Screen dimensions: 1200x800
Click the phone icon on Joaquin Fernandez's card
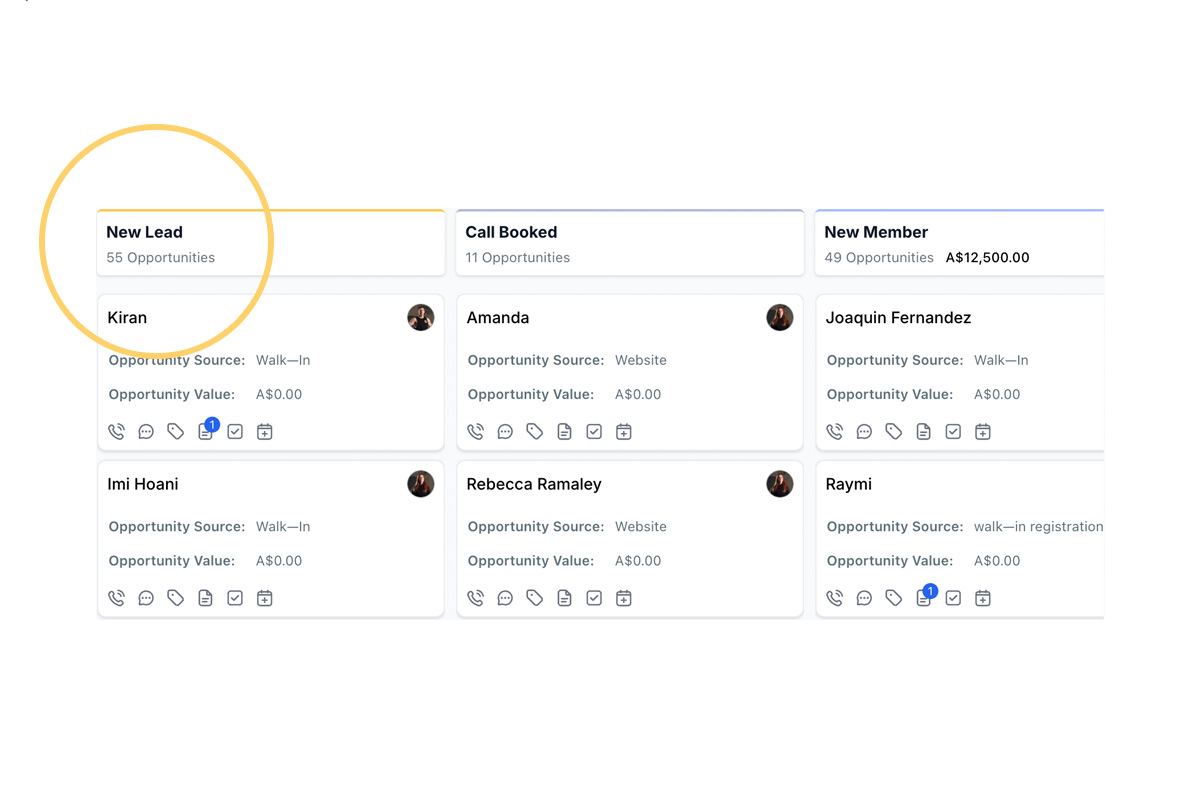pyautogui.click(x=835, y=432)
